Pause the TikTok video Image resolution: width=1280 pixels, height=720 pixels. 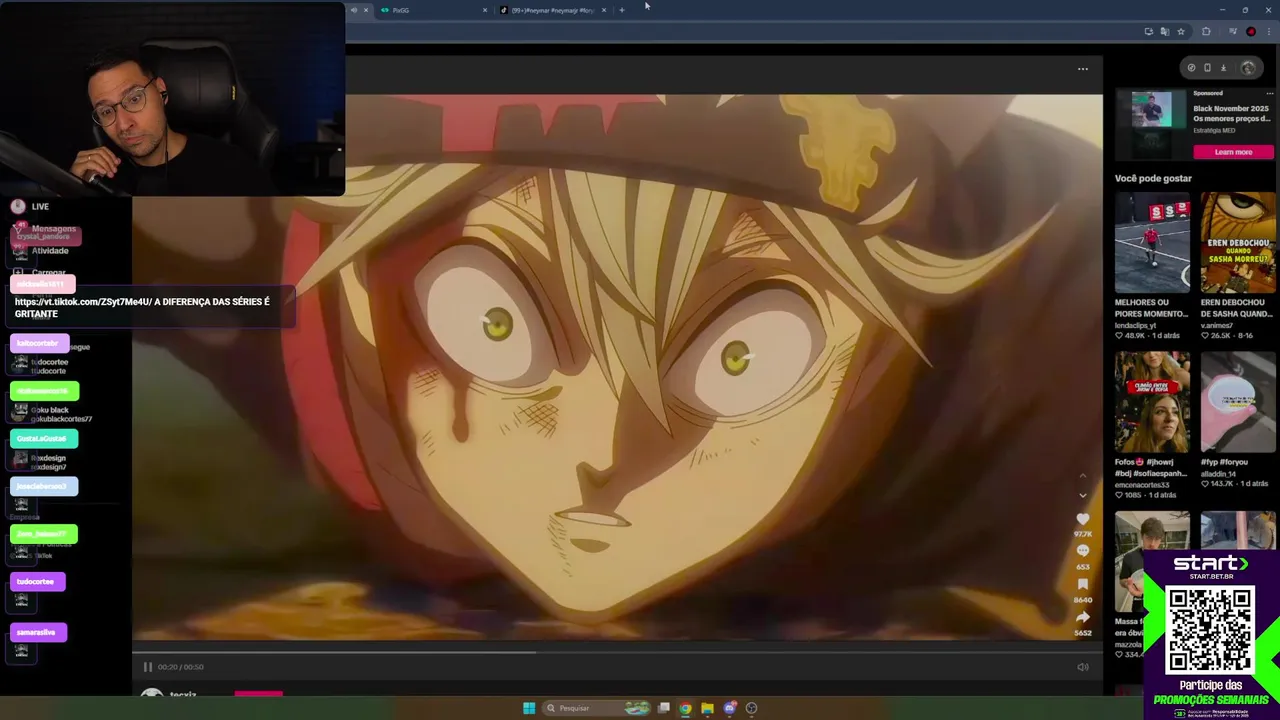click(x=147, y=667)
